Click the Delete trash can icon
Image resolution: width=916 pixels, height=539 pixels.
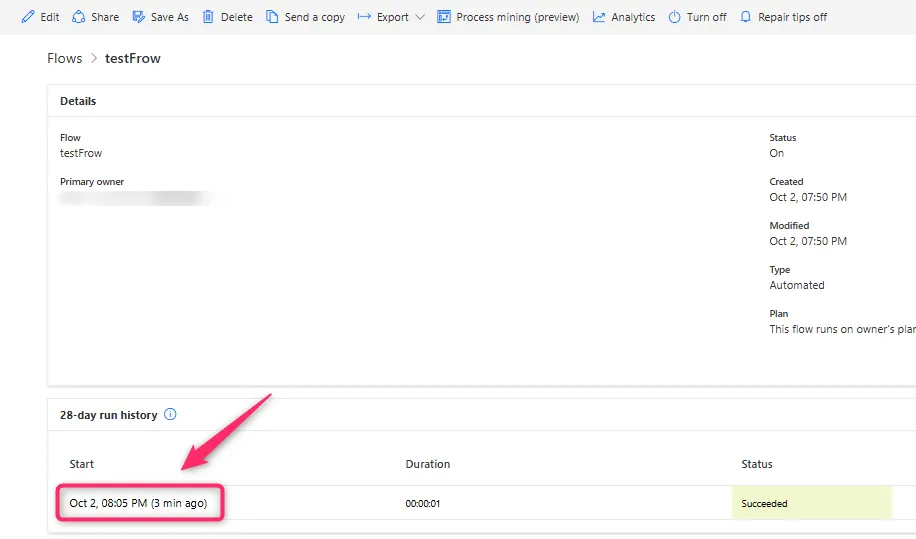(208, 17)
